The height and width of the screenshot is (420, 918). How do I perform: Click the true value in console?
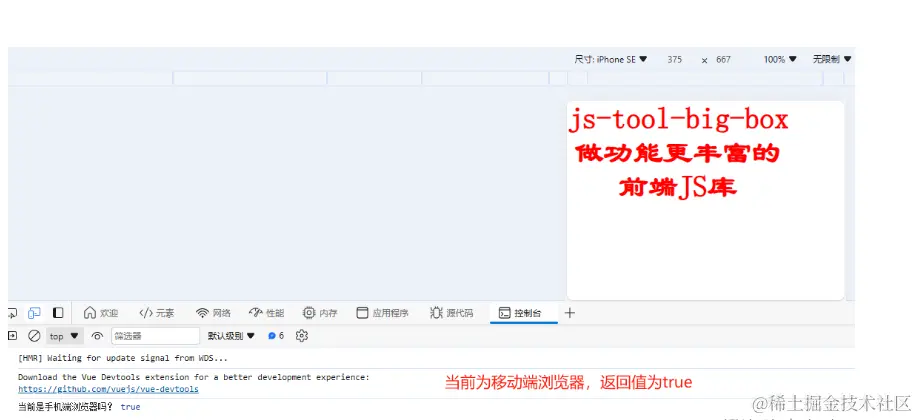(131, 407)
